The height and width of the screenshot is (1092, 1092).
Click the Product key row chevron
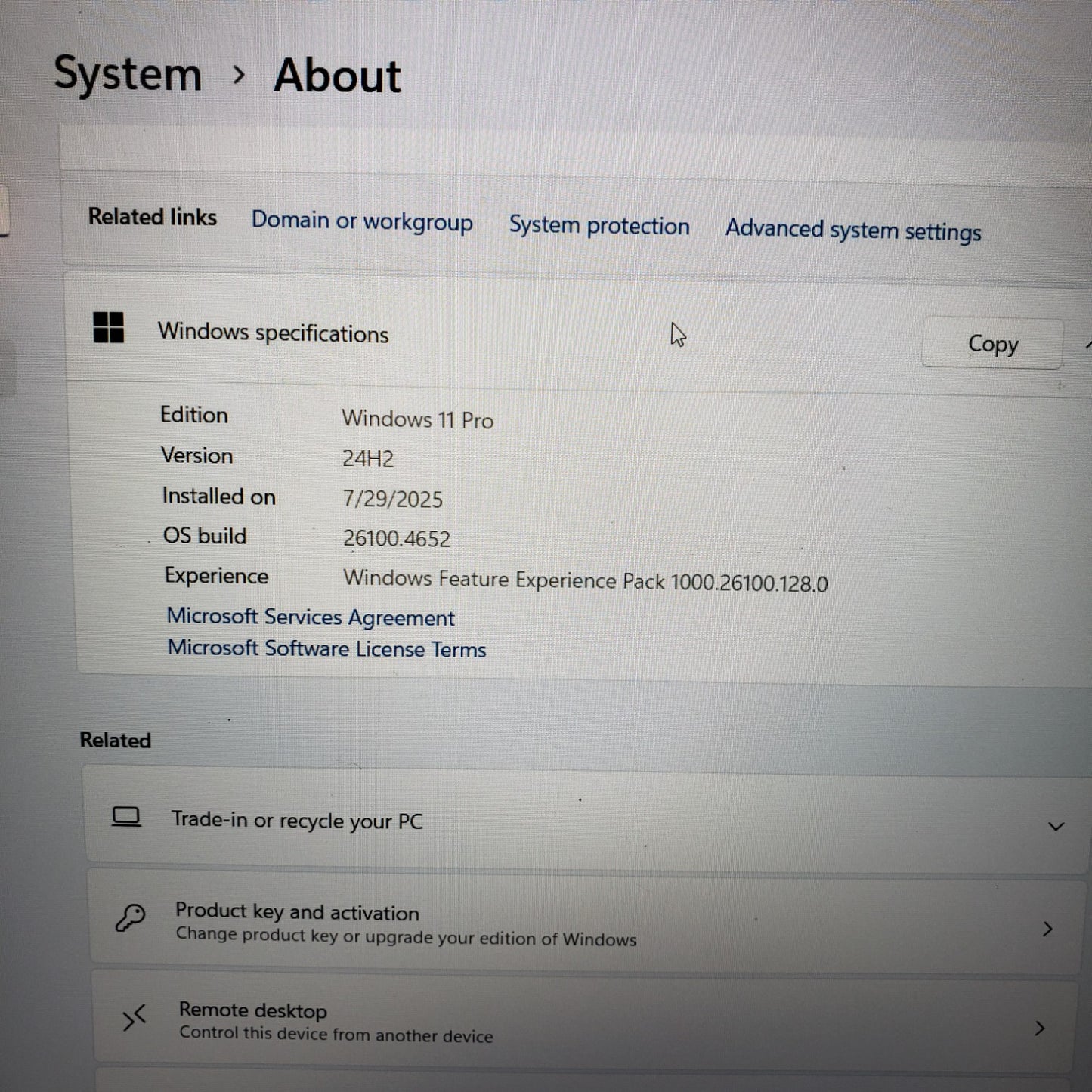coord(1047,929)
